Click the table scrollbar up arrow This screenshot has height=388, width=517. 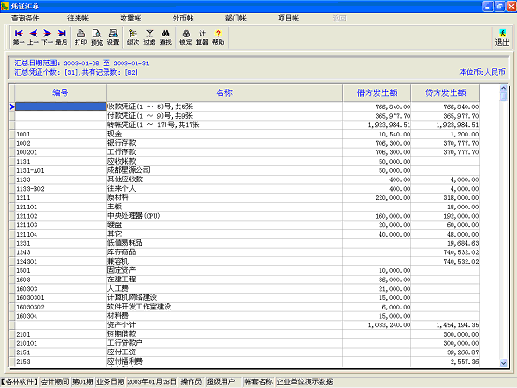(504, 88)
